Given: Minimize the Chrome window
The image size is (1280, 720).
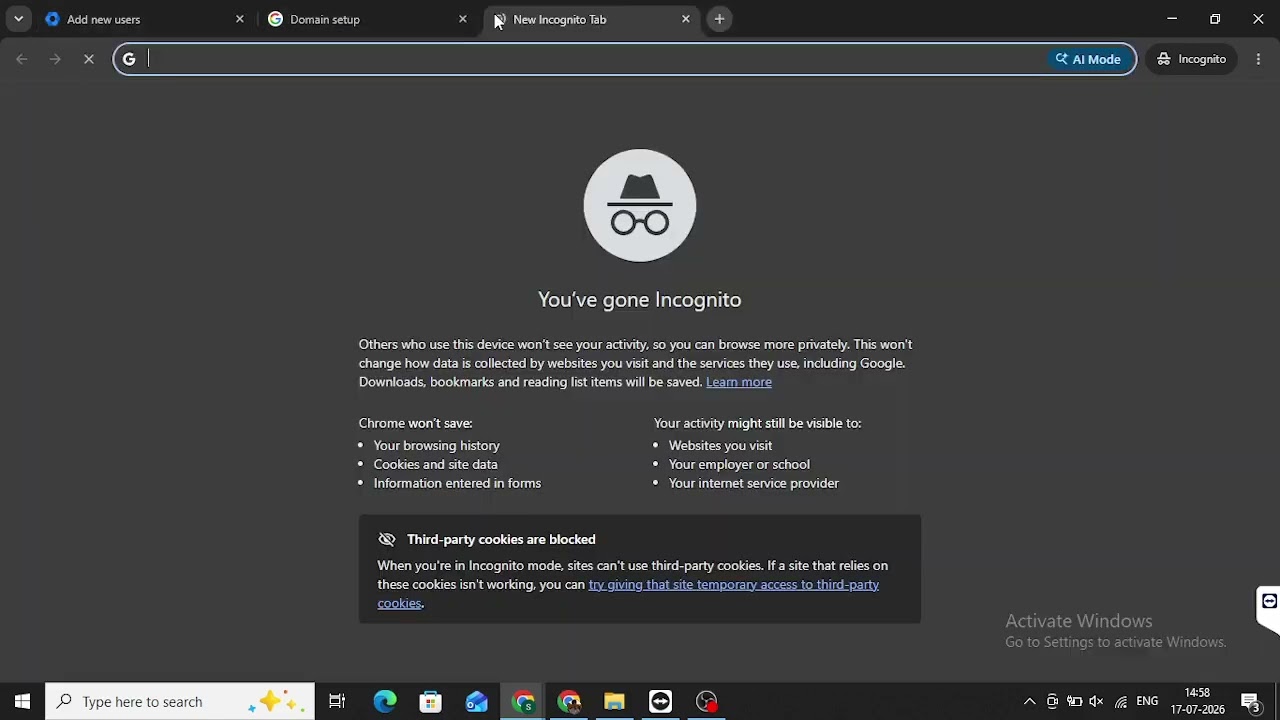Looking at the screenshot, I should pyautogui.click(x=1172, y=19).
